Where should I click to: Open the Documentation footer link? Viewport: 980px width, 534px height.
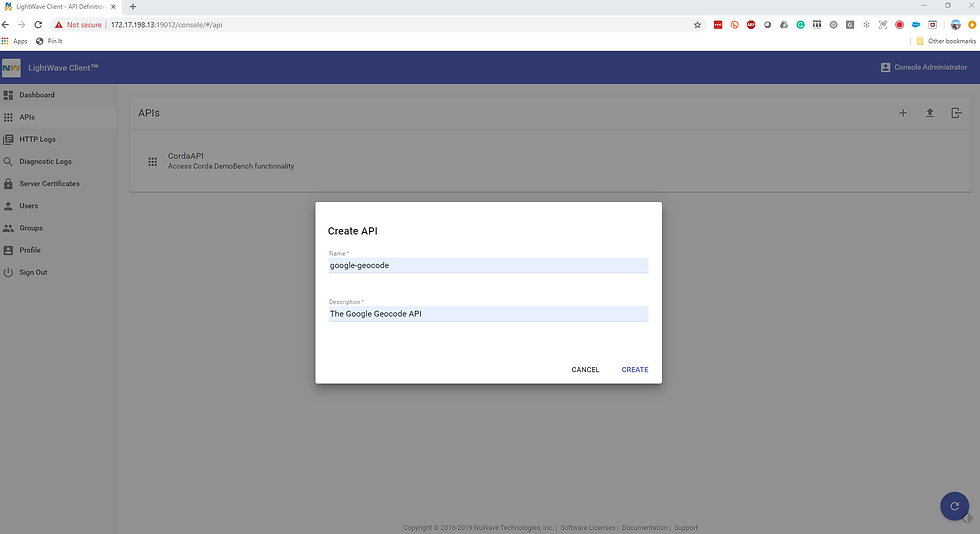click(644, 528)
